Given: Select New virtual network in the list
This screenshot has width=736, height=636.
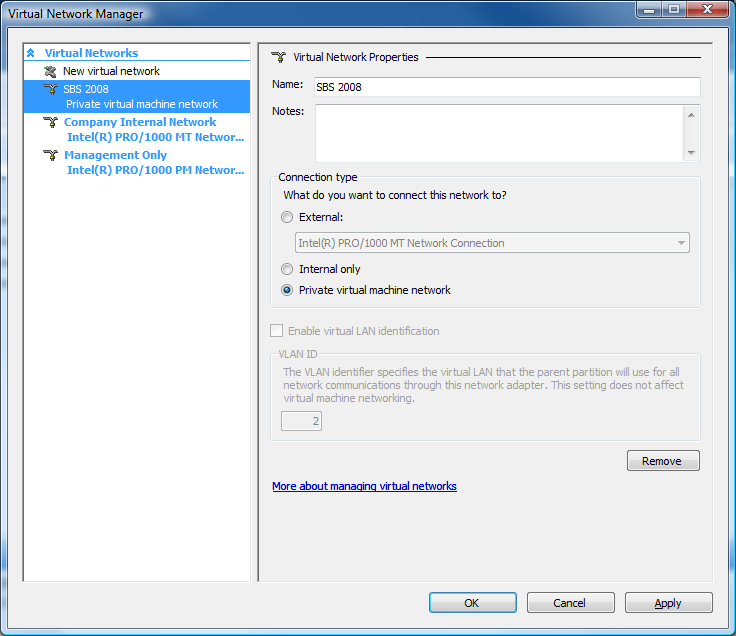Looking at the screenshot, I should [111, 71].
